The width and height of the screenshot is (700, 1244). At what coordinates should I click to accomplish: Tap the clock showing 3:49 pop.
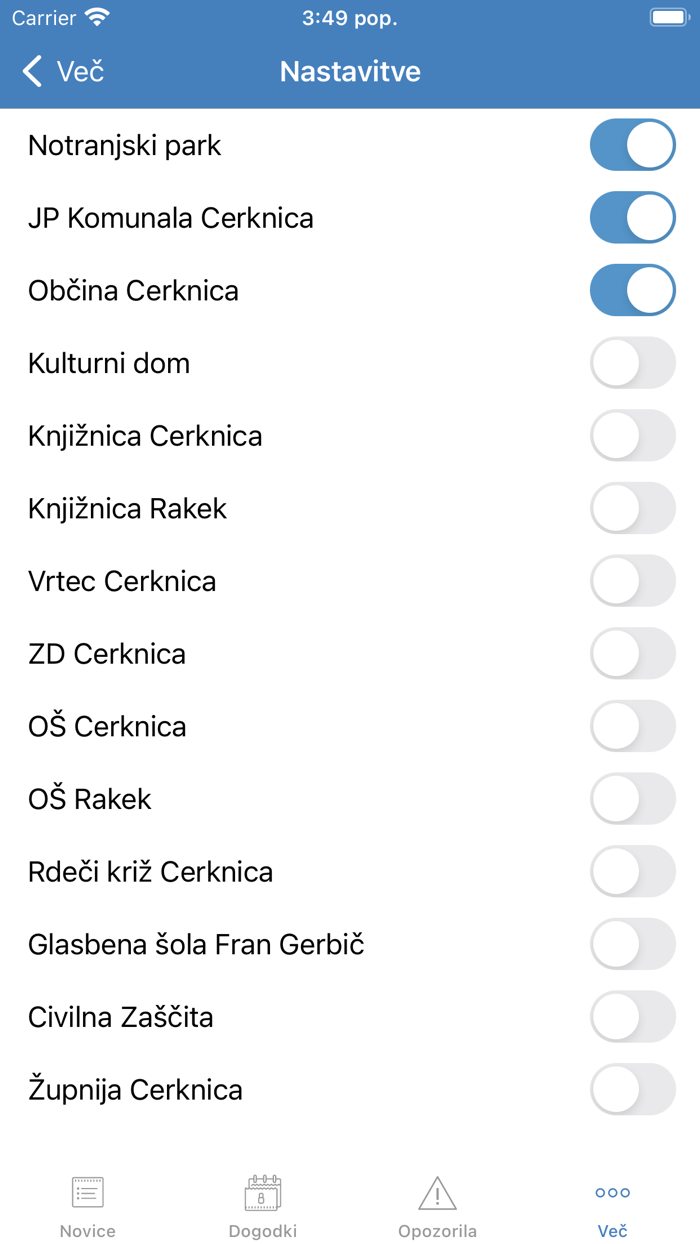tap(349, 17)
